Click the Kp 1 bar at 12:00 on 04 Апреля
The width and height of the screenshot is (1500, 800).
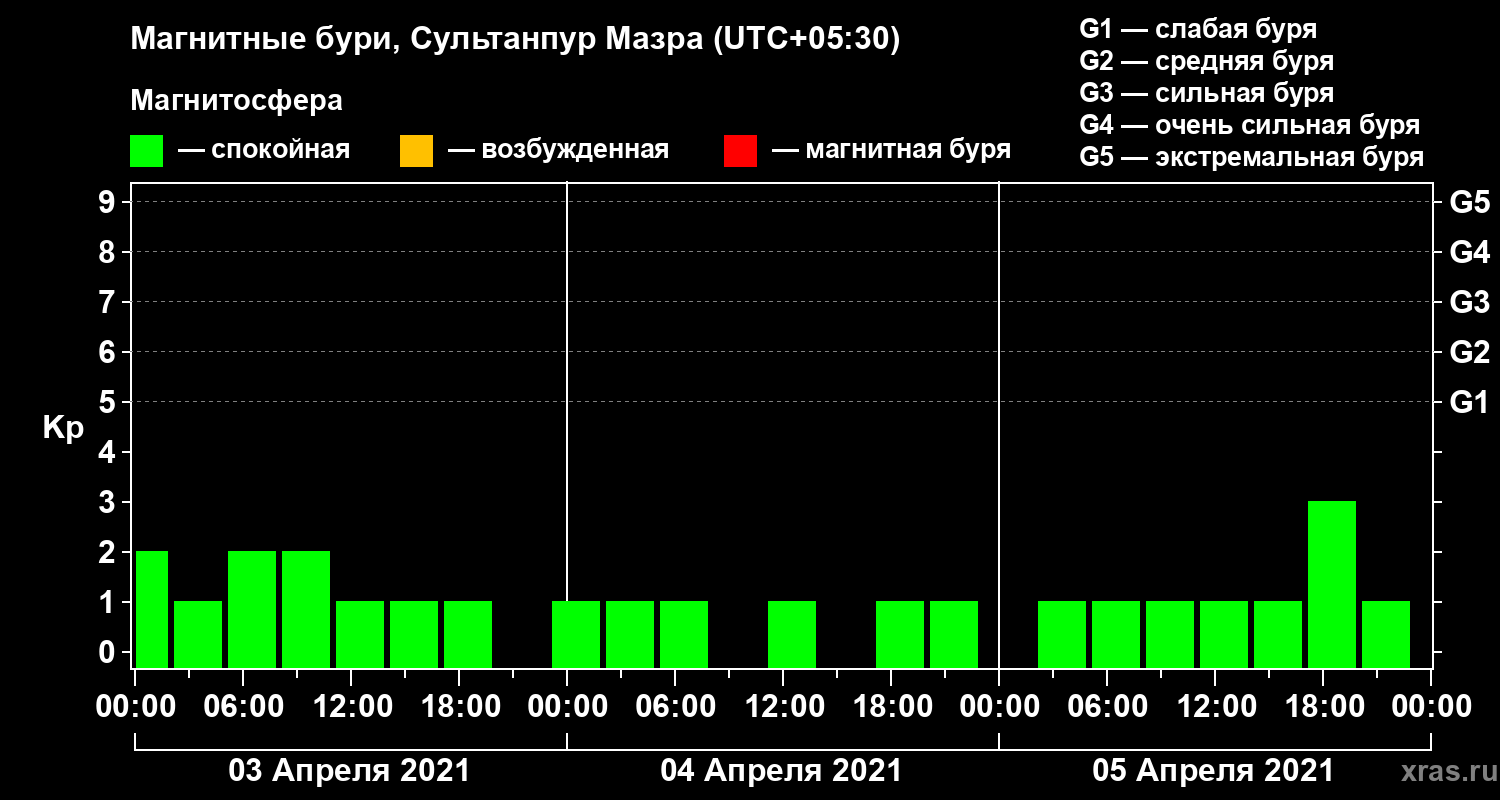pyautogui.click(x=792, y=634)
